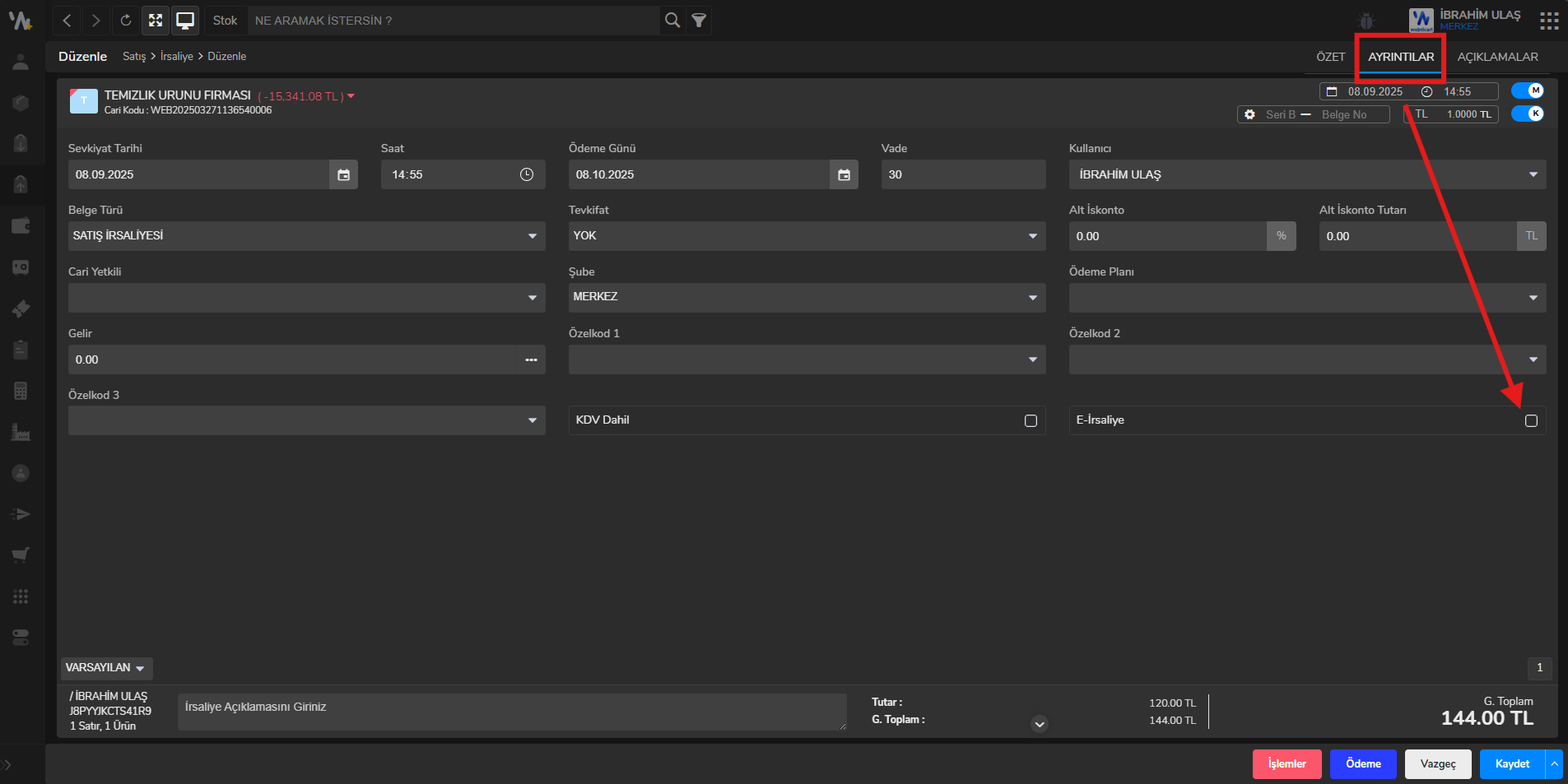Enable the E-İrsaliye checkbox
The image size is (1568, 784).
(1531, 420)
